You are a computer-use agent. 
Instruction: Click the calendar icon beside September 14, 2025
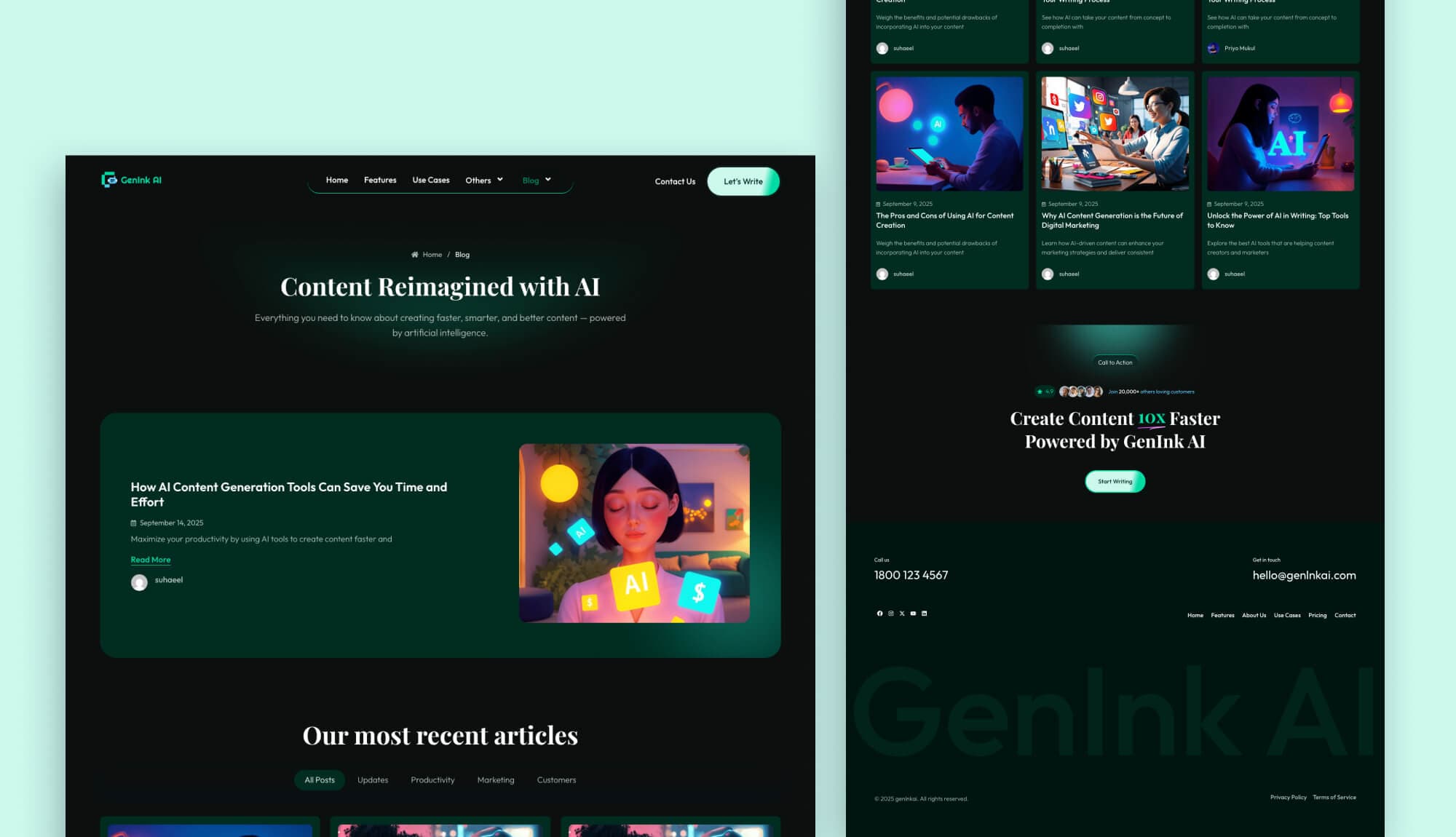click(x=133, y=523)
